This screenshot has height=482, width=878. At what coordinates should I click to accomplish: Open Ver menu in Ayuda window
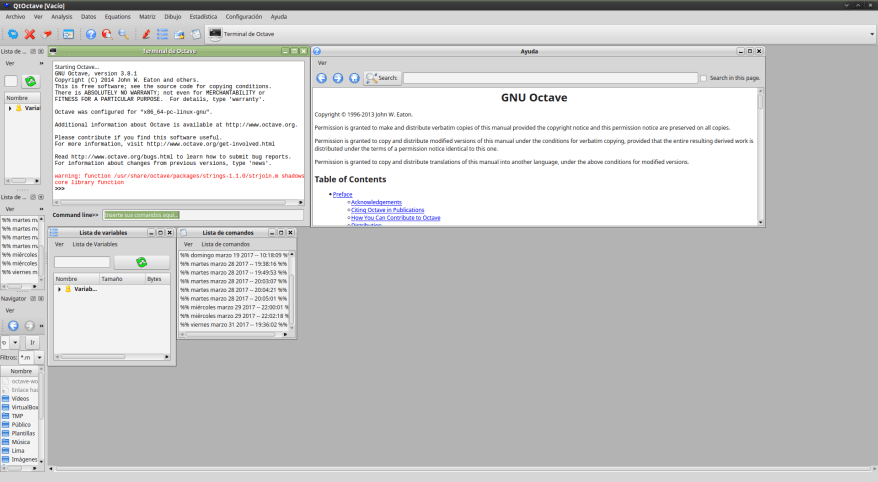click(x=322, y=63)
